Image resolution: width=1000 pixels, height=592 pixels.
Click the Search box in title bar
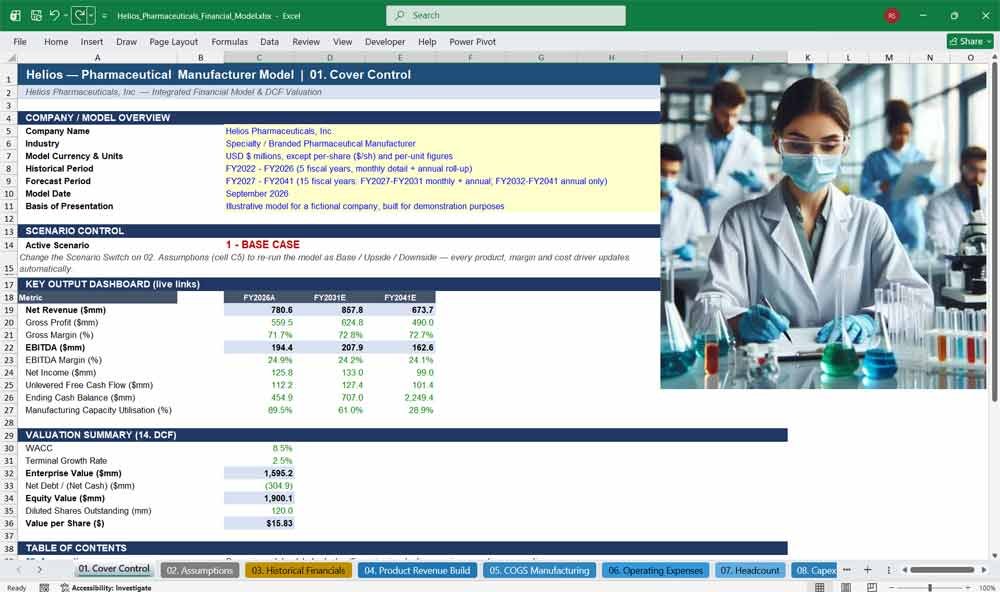(506, 15)
